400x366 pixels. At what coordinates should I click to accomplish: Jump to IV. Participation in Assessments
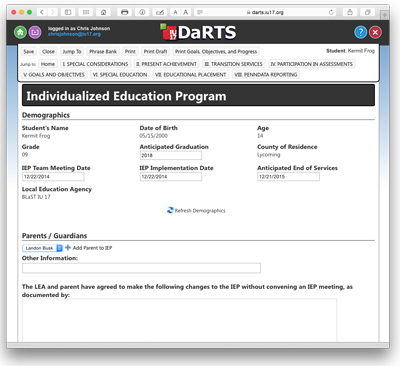[x=312, y=64]
